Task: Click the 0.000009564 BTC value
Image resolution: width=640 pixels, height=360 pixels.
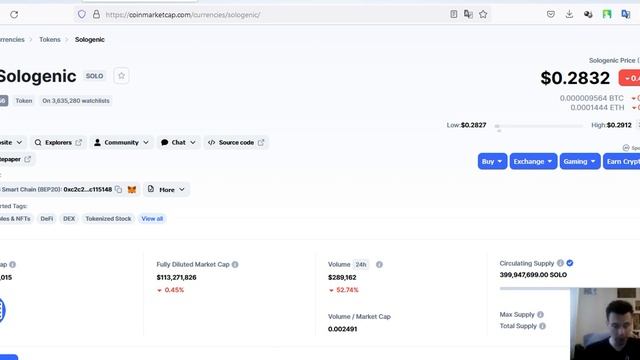Action: pyautogui.click(x=592, y=98)
